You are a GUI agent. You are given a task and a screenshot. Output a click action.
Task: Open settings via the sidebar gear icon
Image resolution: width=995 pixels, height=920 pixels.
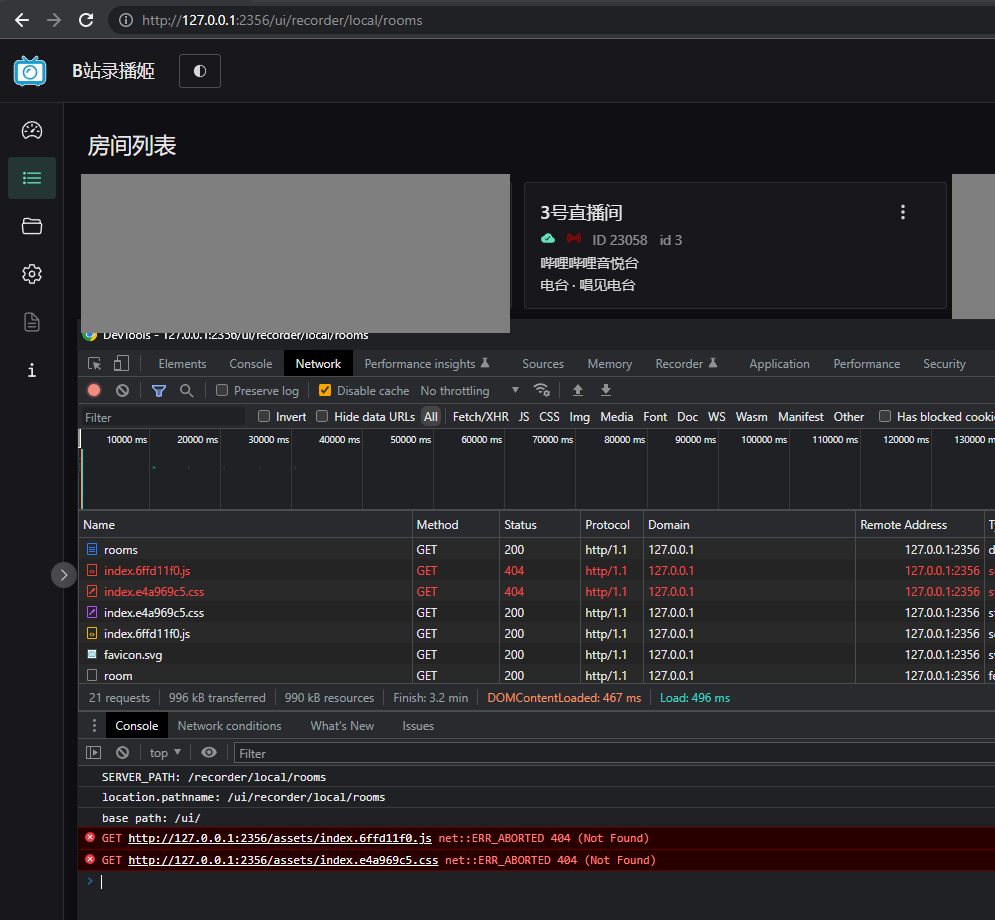tap(31, 274)
